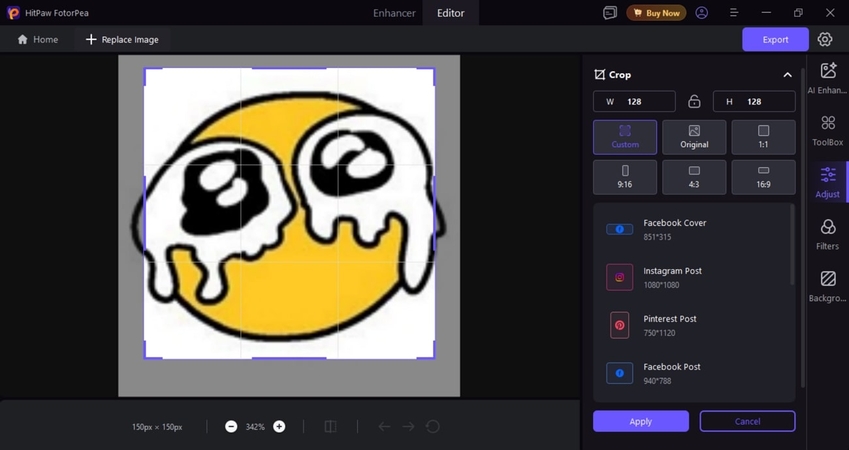Select the Original crop ratio

(694, 137)
